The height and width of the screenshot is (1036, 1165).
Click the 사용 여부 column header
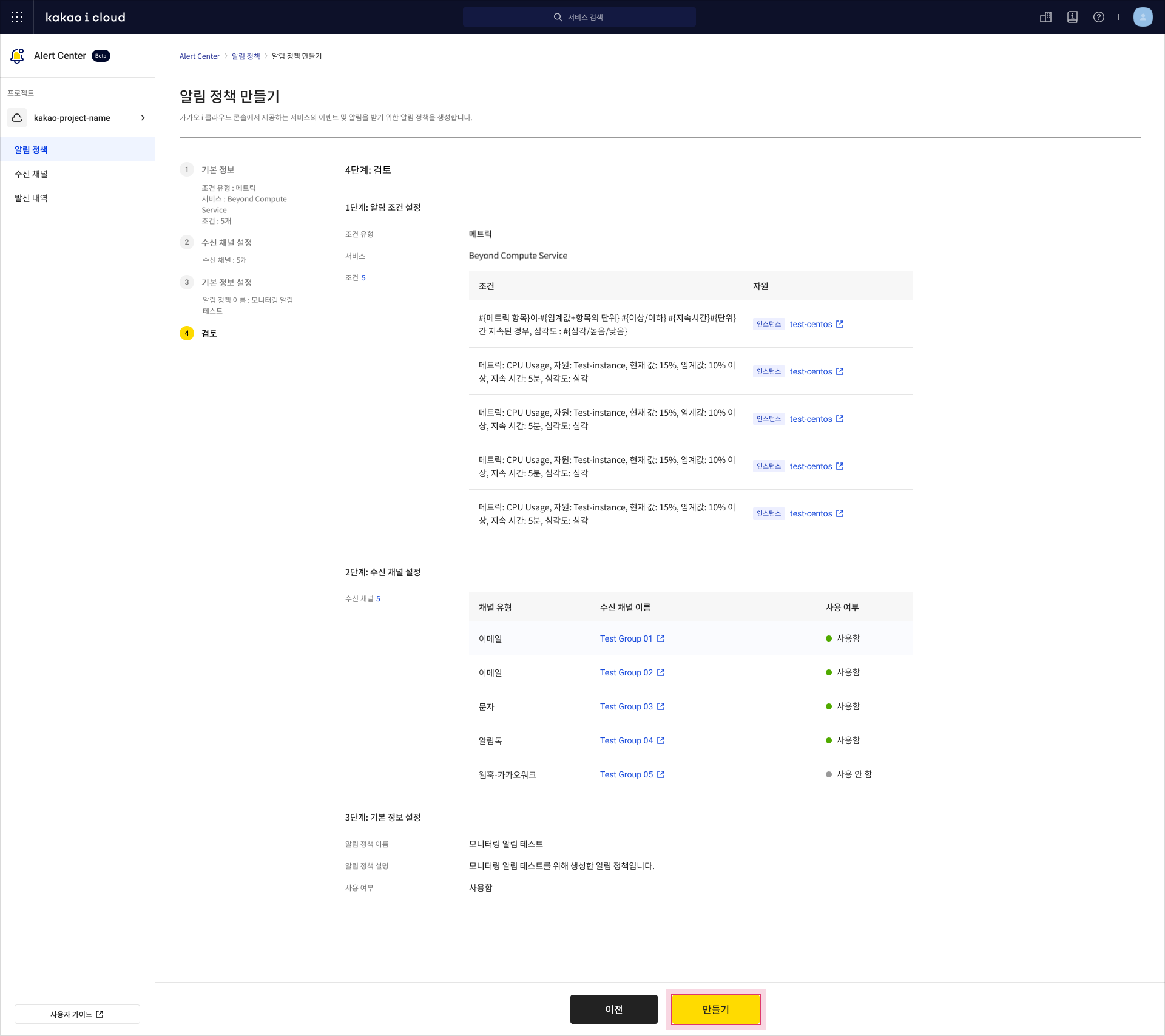[x=842, y=607]
